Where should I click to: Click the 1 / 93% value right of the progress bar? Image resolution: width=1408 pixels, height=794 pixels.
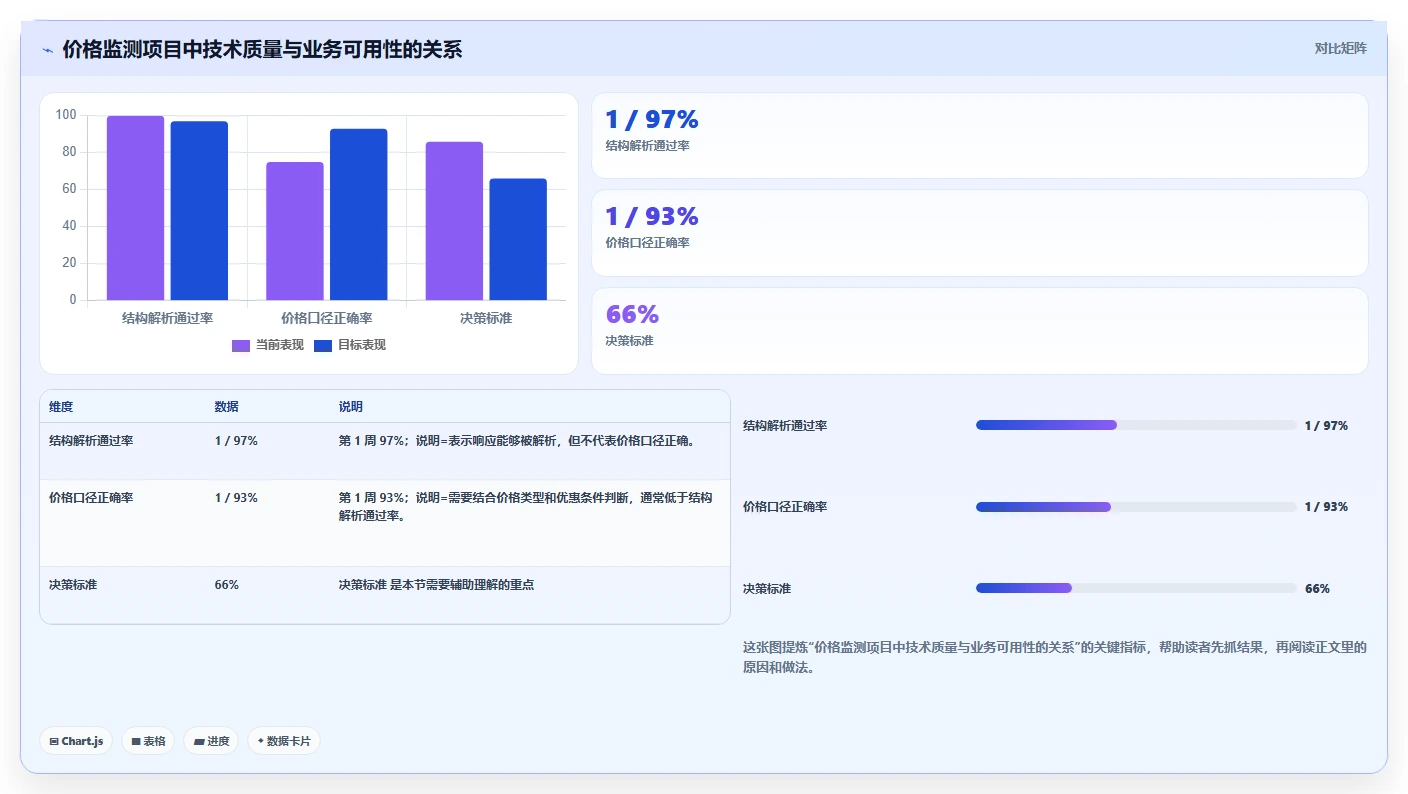(1326, 507)
